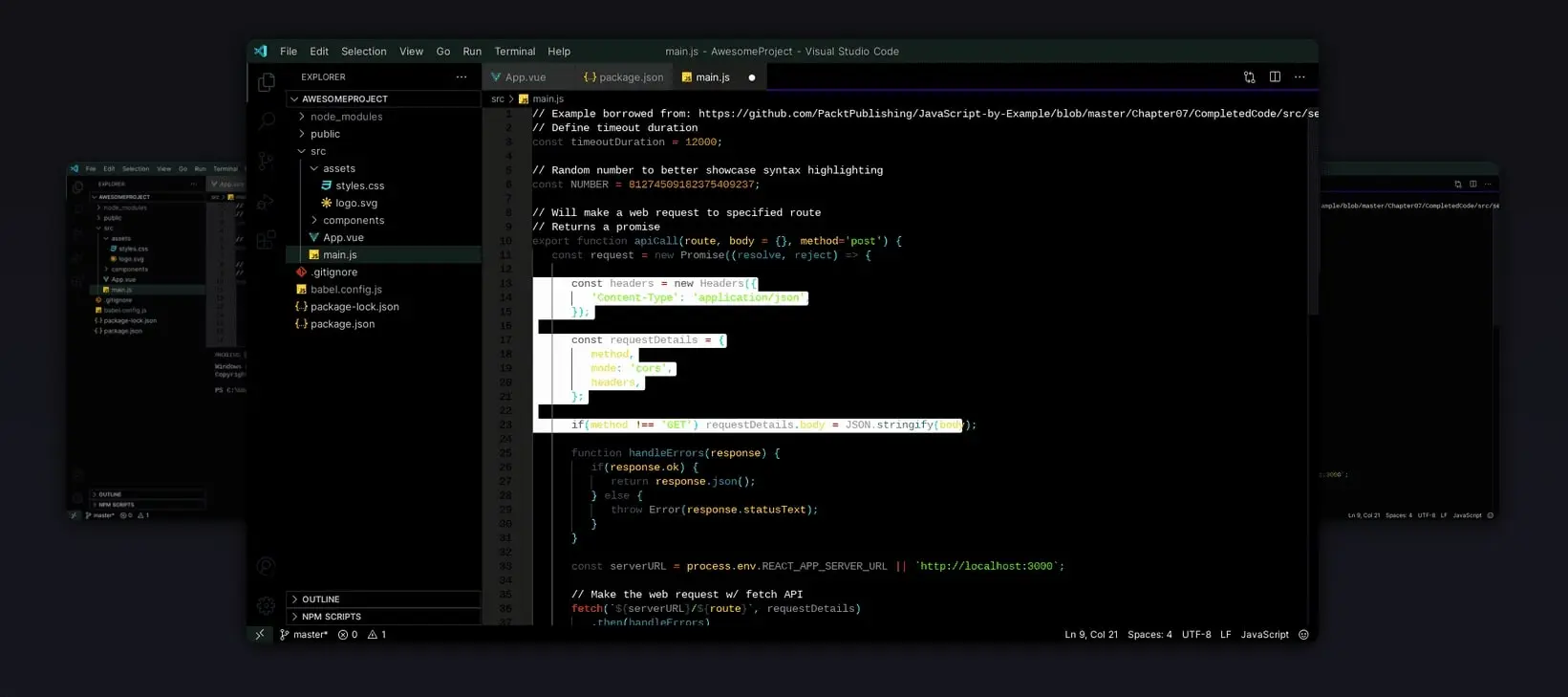Open the Extensions view
This screenshot has height=697, width=1568.
click(267, 240)
